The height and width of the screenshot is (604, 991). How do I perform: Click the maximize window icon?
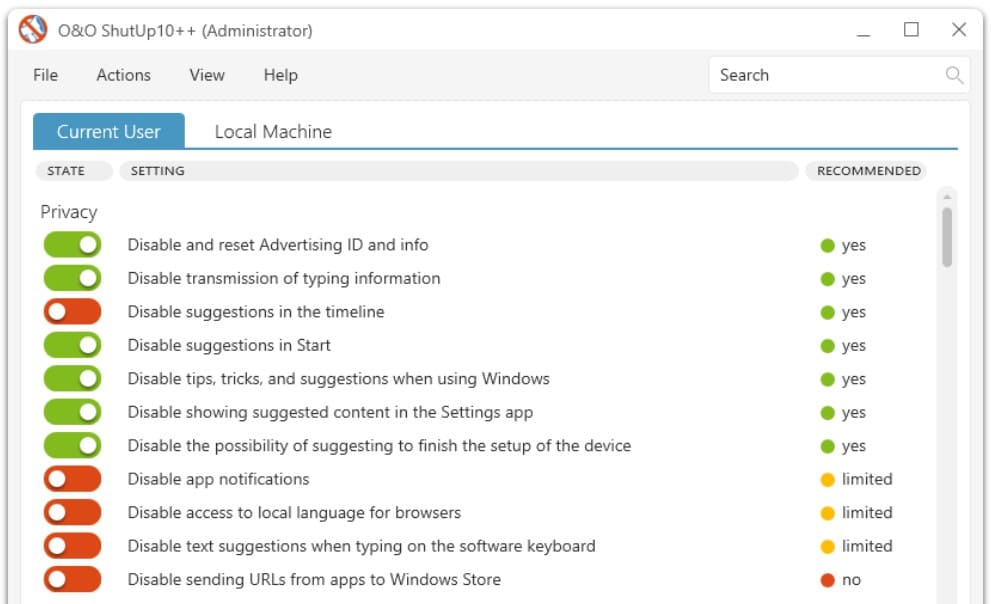click(911, 30)
